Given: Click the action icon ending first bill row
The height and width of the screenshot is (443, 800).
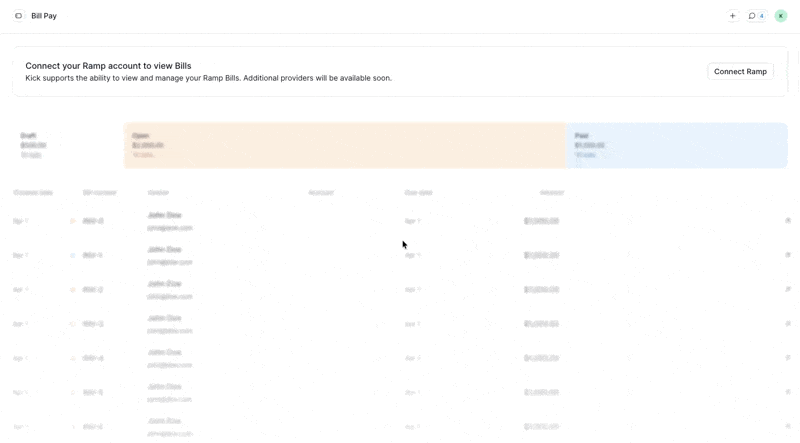Looking at the screenshot, I should [x=788, y=221].
